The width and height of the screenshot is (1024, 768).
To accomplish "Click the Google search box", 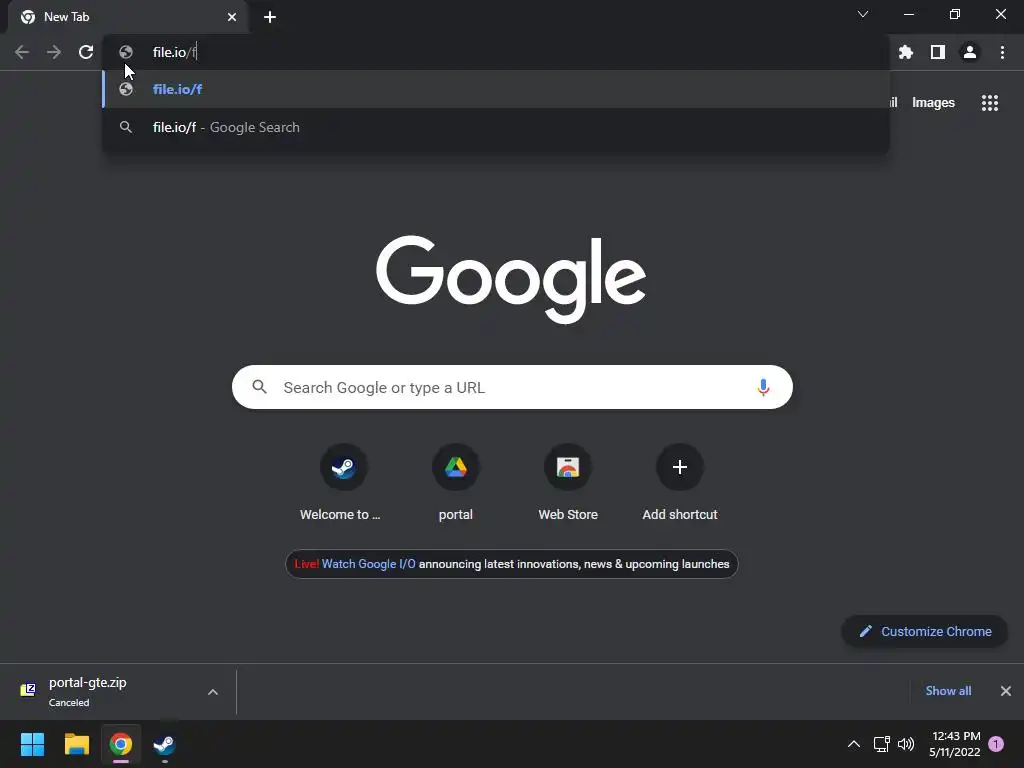I will (x=512, y=387).
